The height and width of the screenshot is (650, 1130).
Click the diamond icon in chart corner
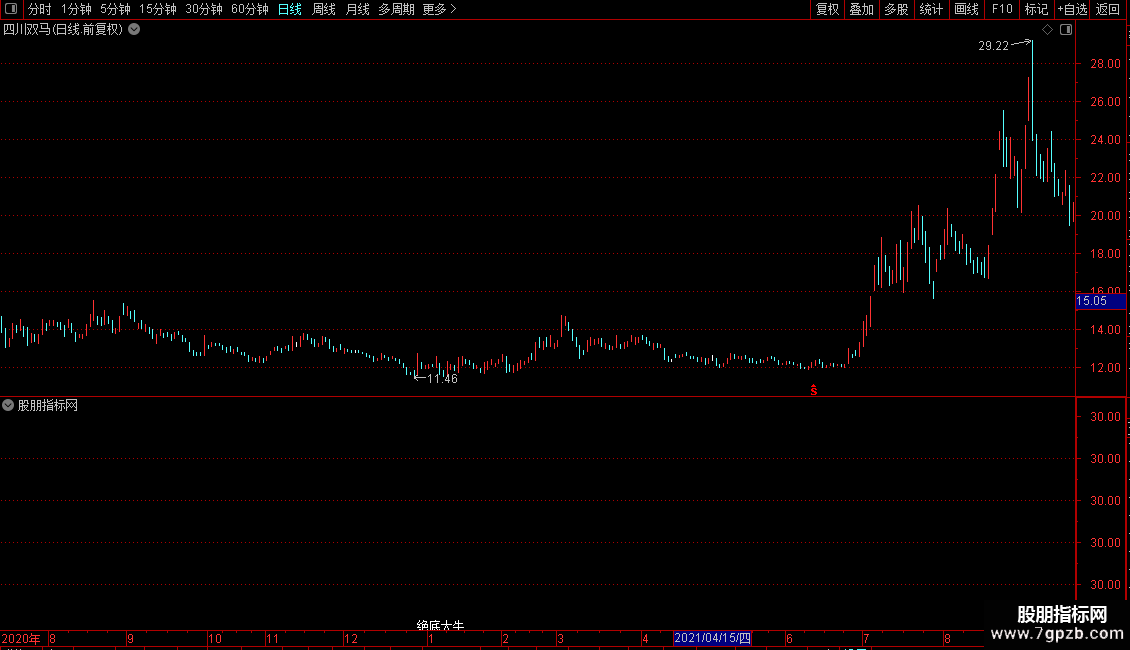point(1048,30)
